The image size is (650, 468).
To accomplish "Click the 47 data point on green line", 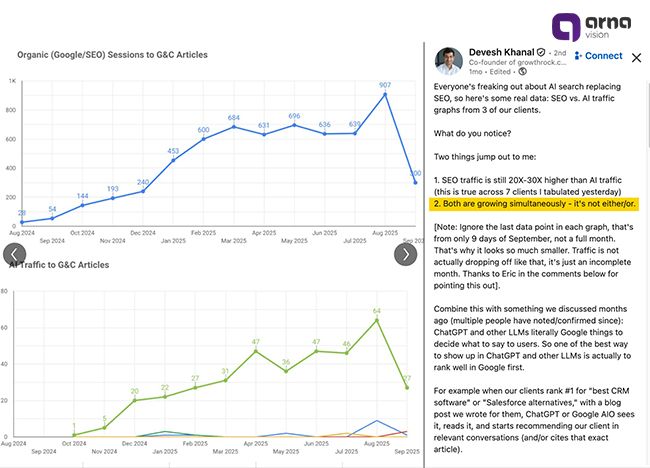I will point(256,351).
